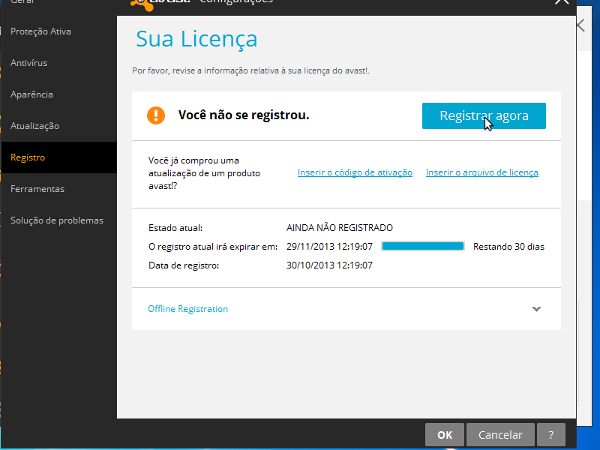Image resolution: width=600 pixels, height=450 pixels.
Task: Click the Restando 30 dias text
Action: tap(509, 247)
